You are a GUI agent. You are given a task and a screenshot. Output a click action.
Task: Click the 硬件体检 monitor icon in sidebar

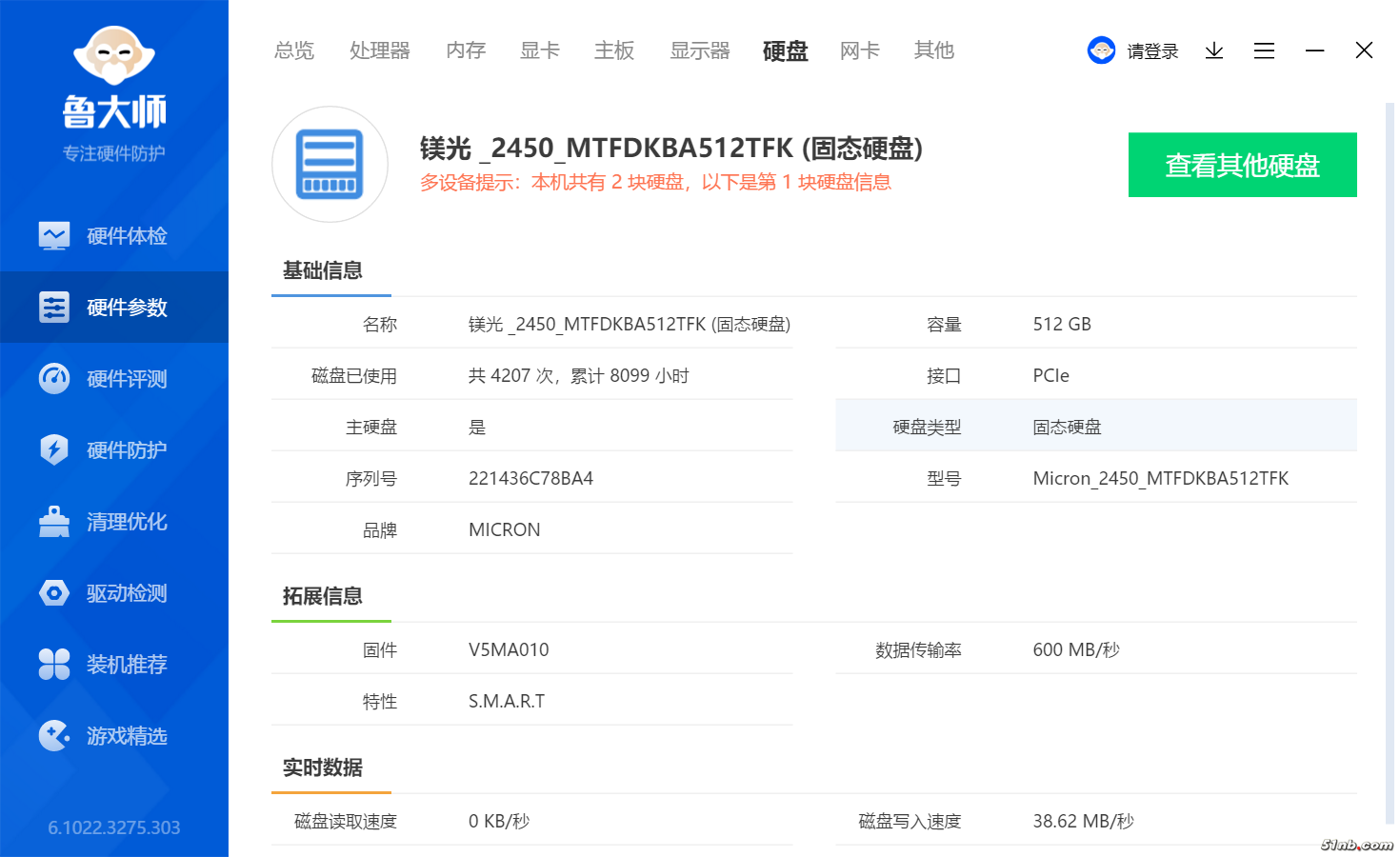coord(54,235)
